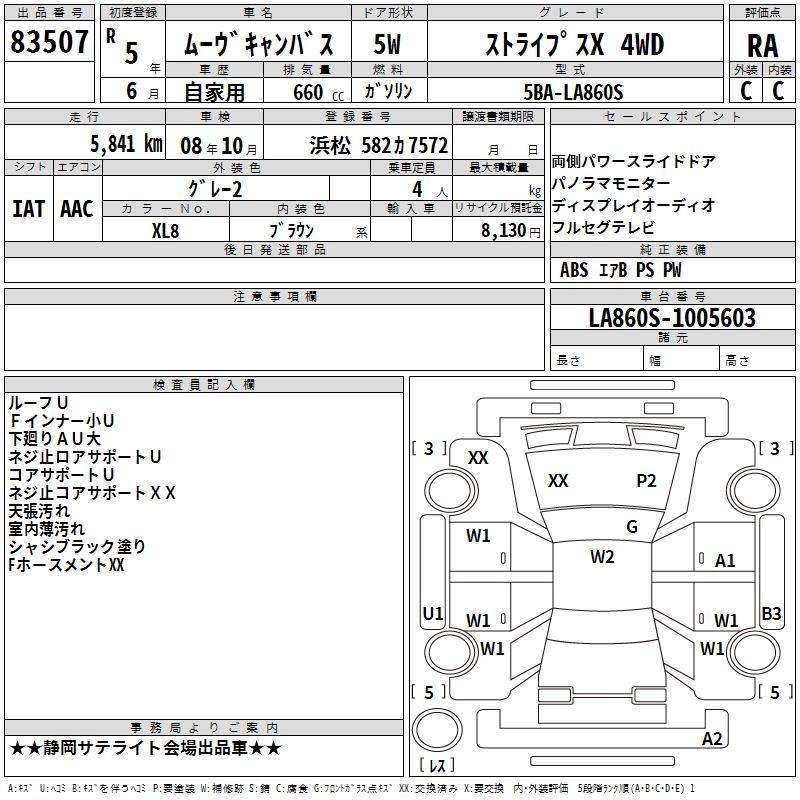Select equipment line ABS エアB PS PW
The width and height of the screenshot is (800, 800).
[x=620, y=270]
